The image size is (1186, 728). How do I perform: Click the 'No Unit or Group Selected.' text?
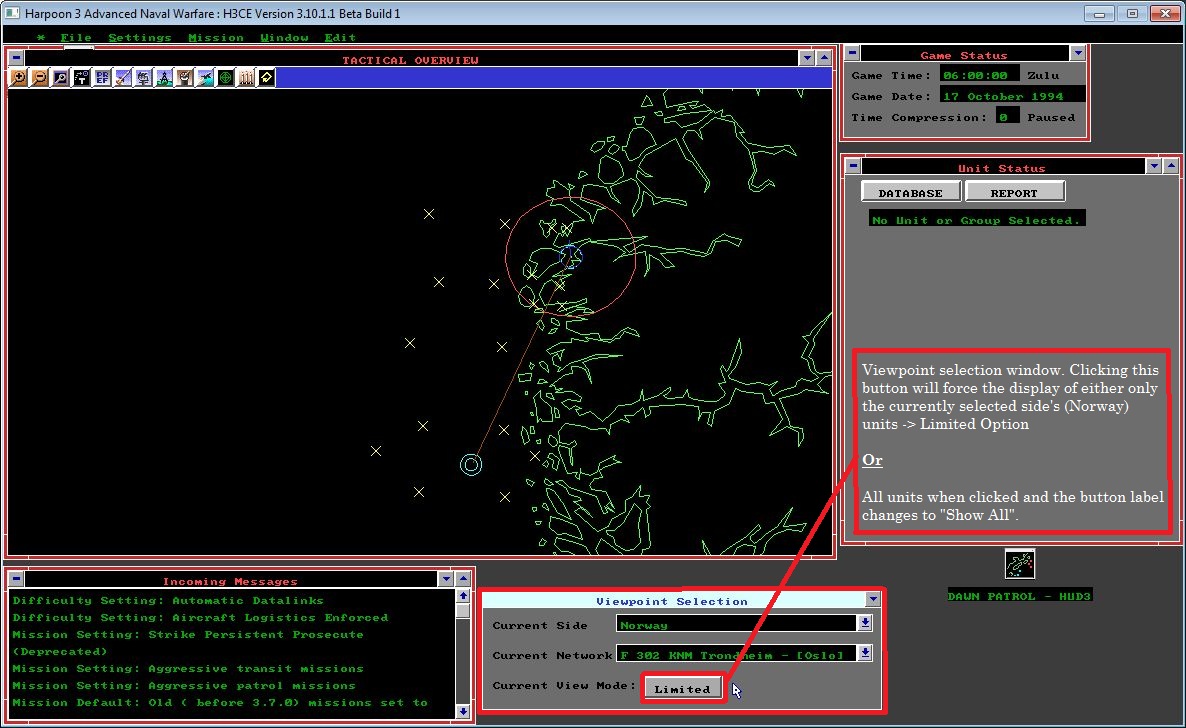coord(976,219)
